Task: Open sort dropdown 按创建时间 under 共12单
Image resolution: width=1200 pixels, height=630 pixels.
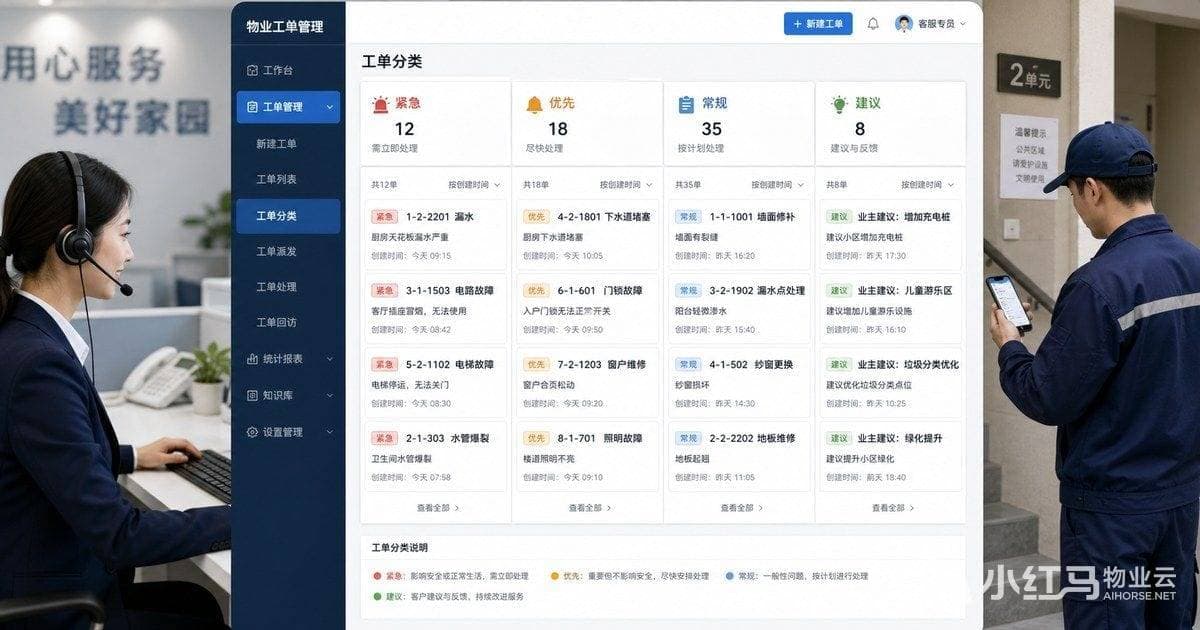Action: [x=474, y=185]
